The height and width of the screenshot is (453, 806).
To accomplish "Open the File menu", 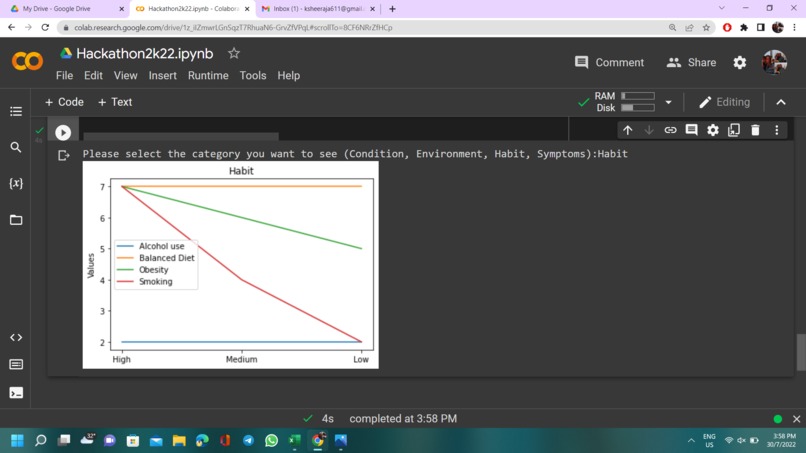I will pyautogui.click(x=64, y=76).
